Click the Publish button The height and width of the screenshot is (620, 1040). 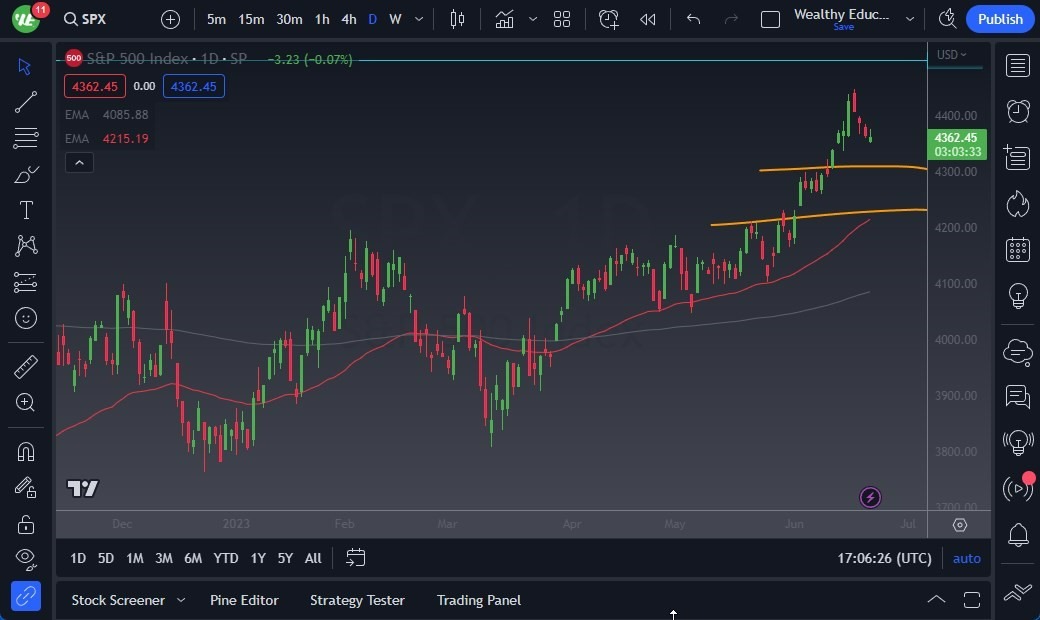click(999, 18)
